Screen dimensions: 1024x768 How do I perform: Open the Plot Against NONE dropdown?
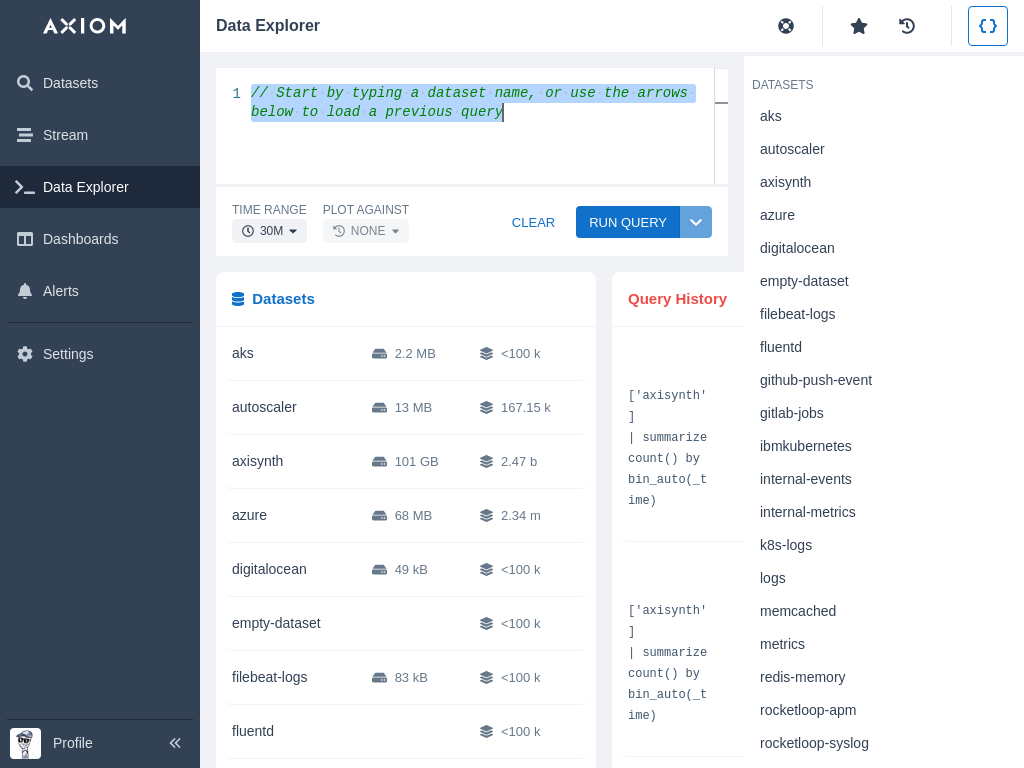pos(366,231)
